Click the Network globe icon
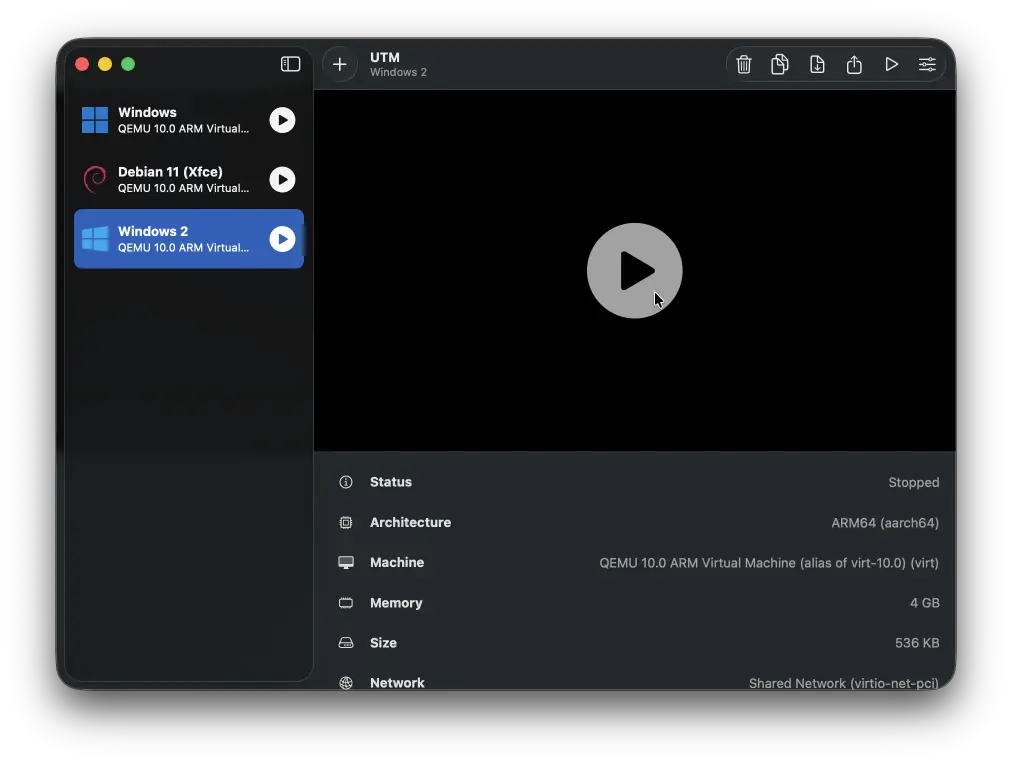This screenshot has height=764, width=1012. [346, 683]
